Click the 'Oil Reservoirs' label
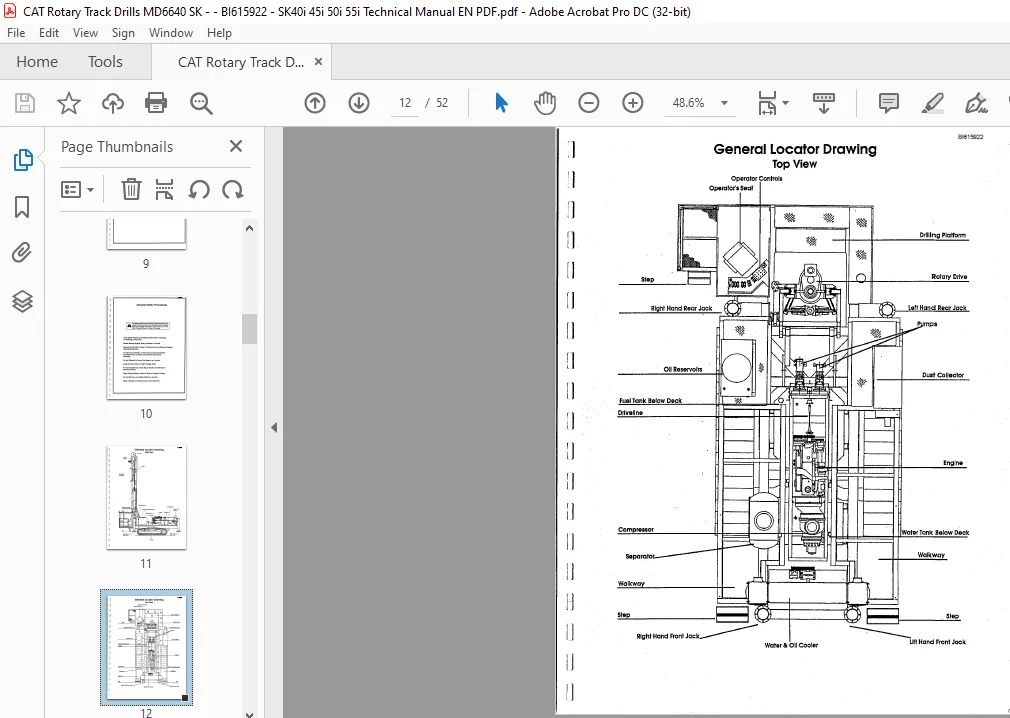Screen dimensions: 1010x718 683,369
